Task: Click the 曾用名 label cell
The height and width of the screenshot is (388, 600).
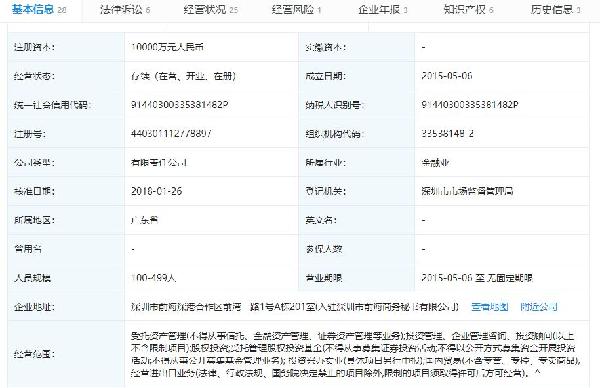Action: 66,249
